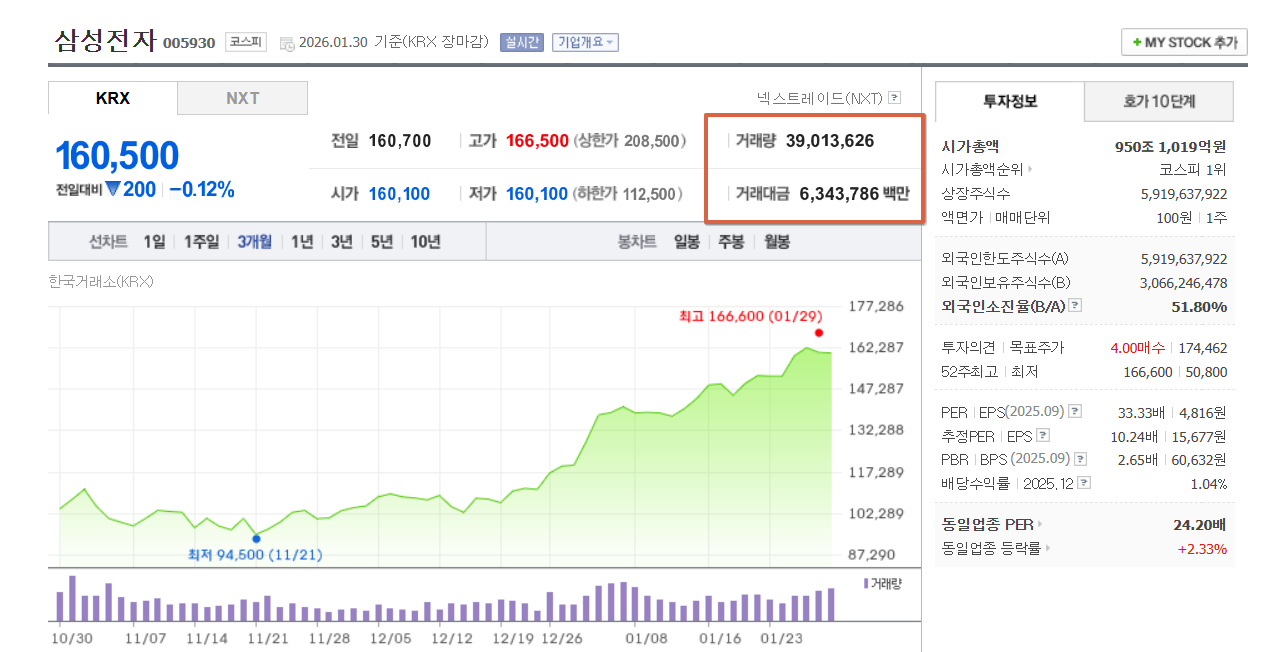Click the 하한가 112,500 text
This screenshot has width=1277, height=652.
[628, 193]
